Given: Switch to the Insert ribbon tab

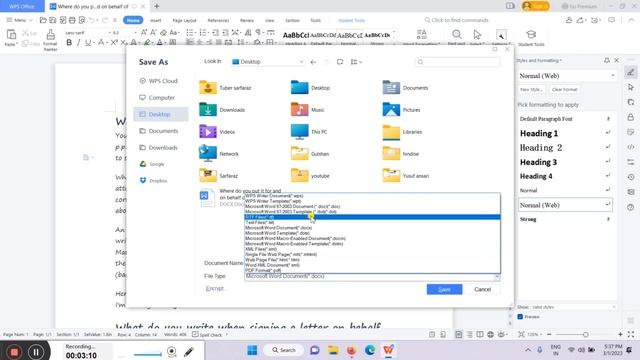Looking at the screenshot, I should 156,20.
